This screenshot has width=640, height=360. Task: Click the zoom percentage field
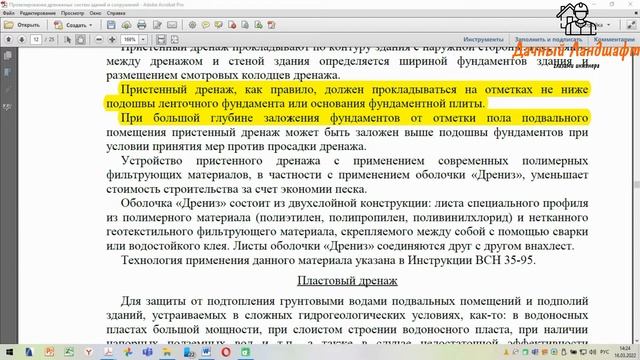click(130, 40)
